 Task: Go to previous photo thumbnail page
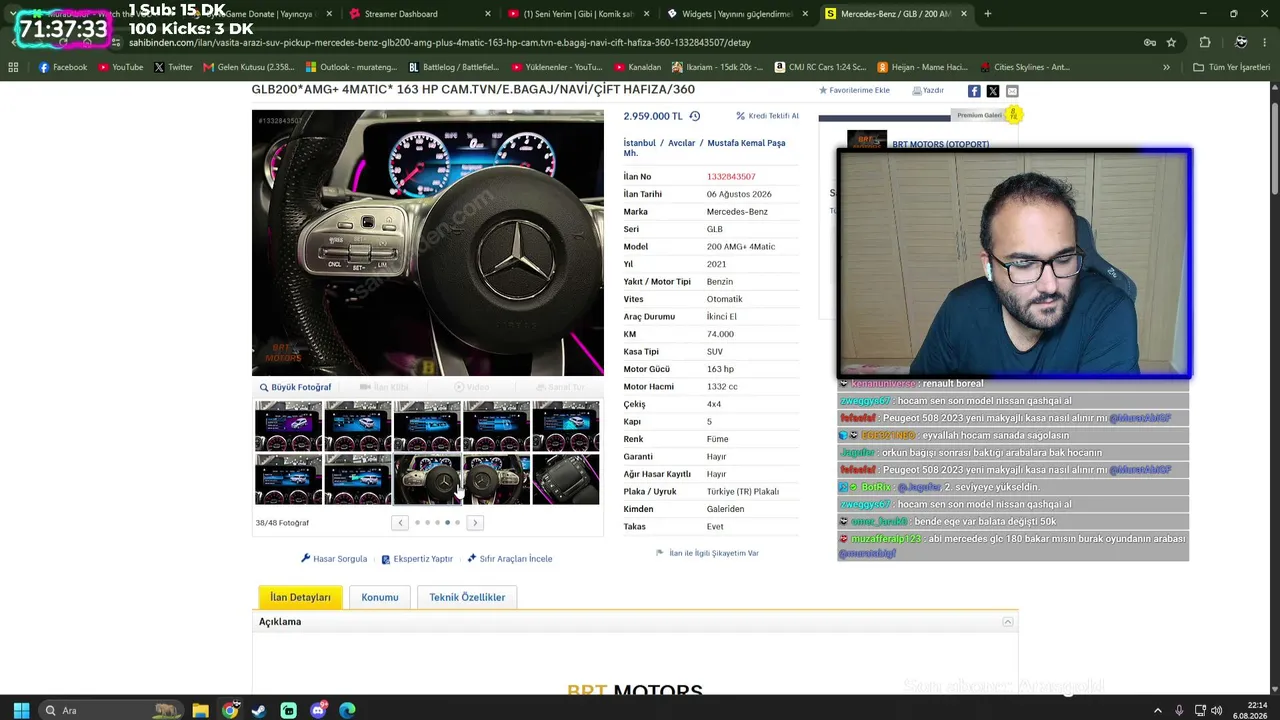point(400,523)
